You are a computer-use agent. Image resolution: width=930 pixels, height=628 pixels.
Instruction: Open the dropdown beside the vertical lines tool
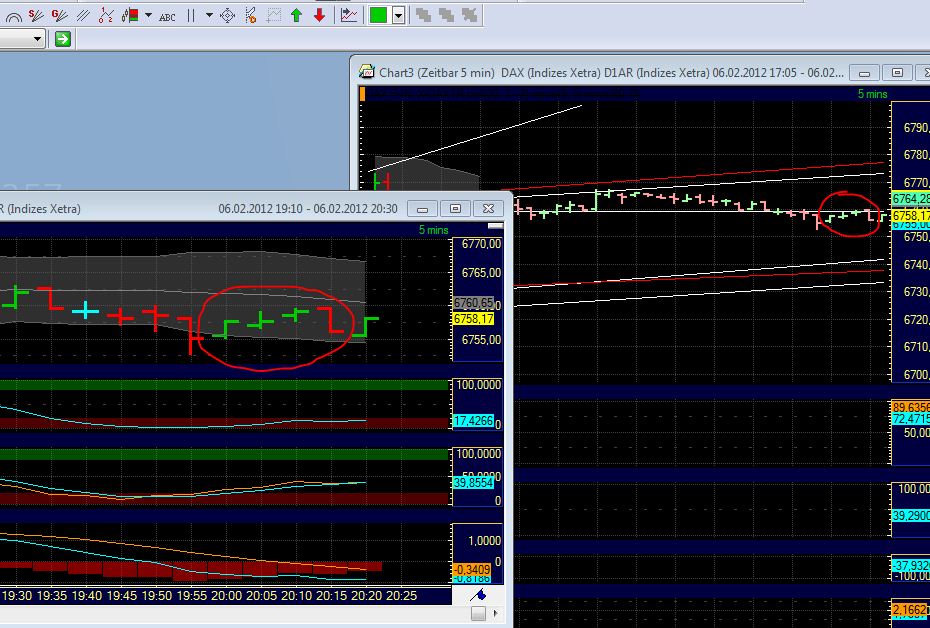click(x=207, y=14)
